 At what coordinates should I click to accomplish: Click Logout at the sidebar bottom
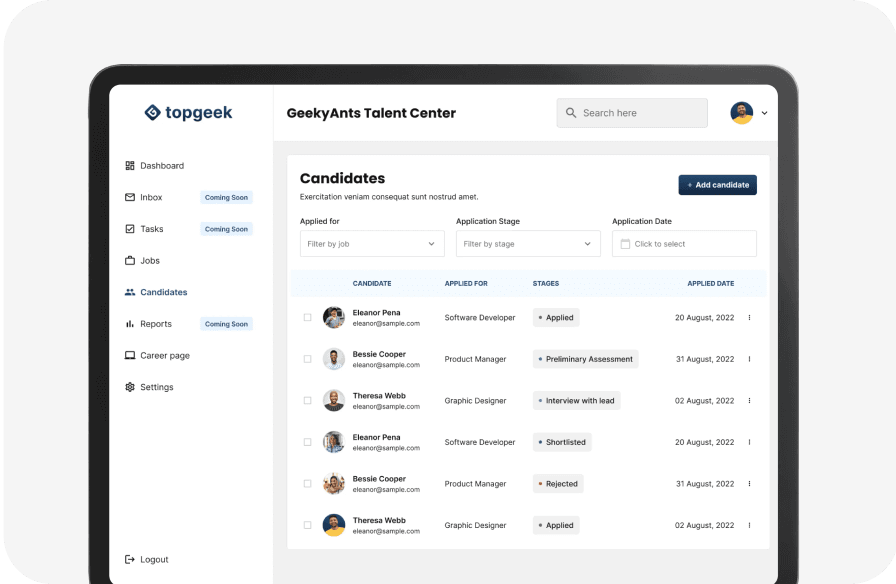(x=148, y=559)
